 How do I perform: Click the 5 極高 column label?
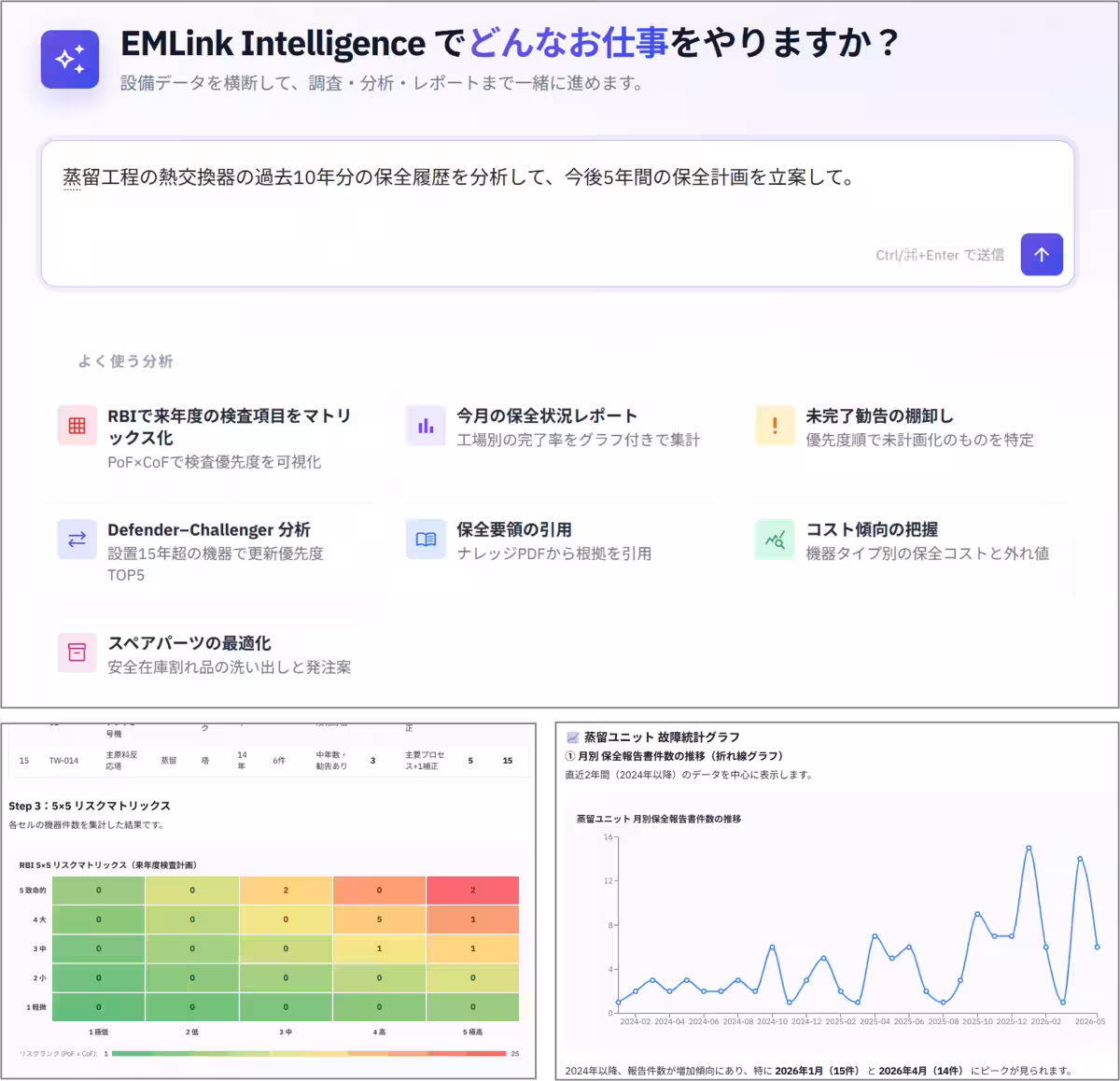point(472,1032)
